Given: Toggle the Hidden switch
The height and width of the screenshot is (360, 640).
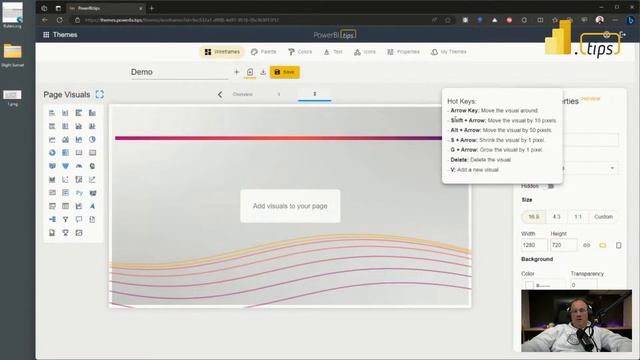Looking at the screenshot, I should point(549,186).
